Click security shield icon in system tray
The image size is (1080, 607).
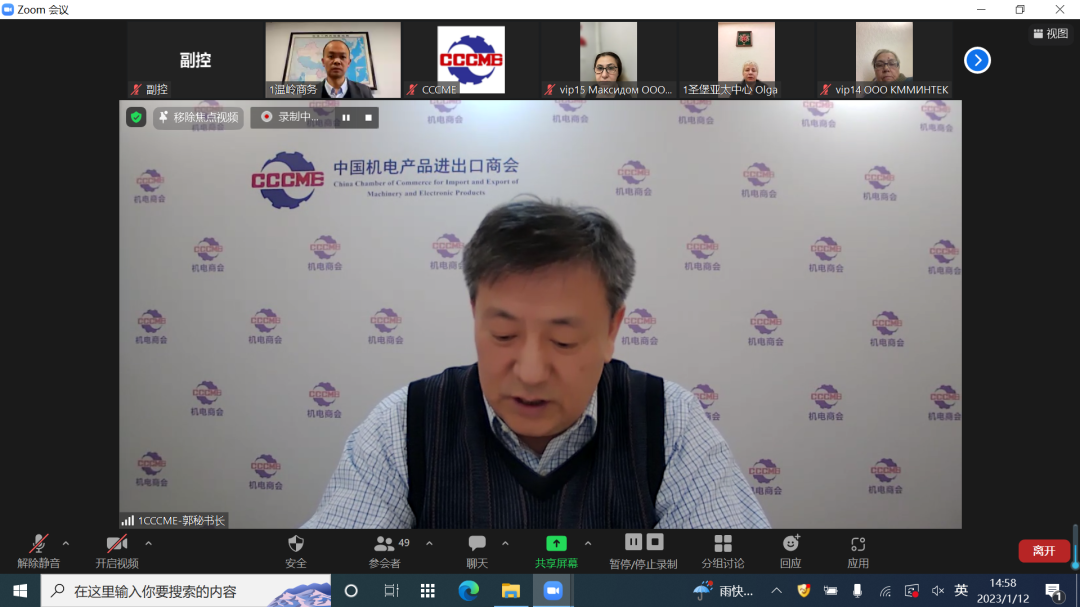803,590
